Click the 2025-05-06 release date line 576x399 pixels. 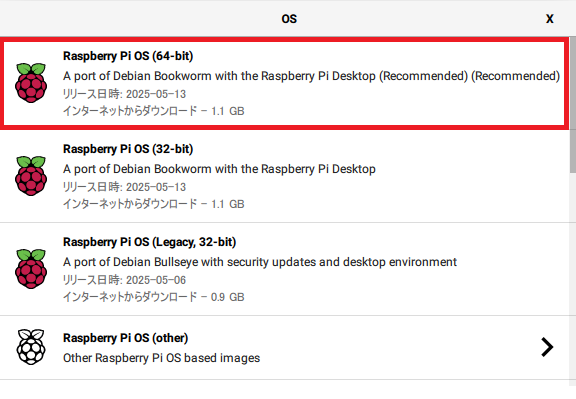(x=124, y=280)
